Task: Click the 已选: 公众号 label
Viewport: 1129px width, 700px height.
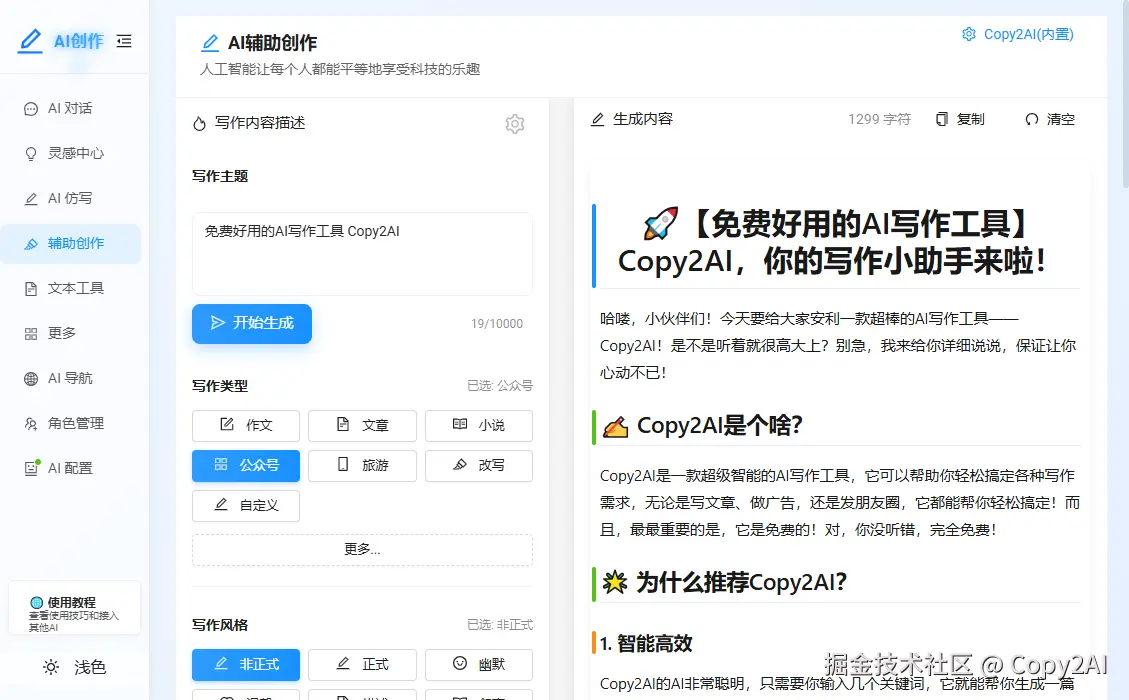Action: (500, 386)
